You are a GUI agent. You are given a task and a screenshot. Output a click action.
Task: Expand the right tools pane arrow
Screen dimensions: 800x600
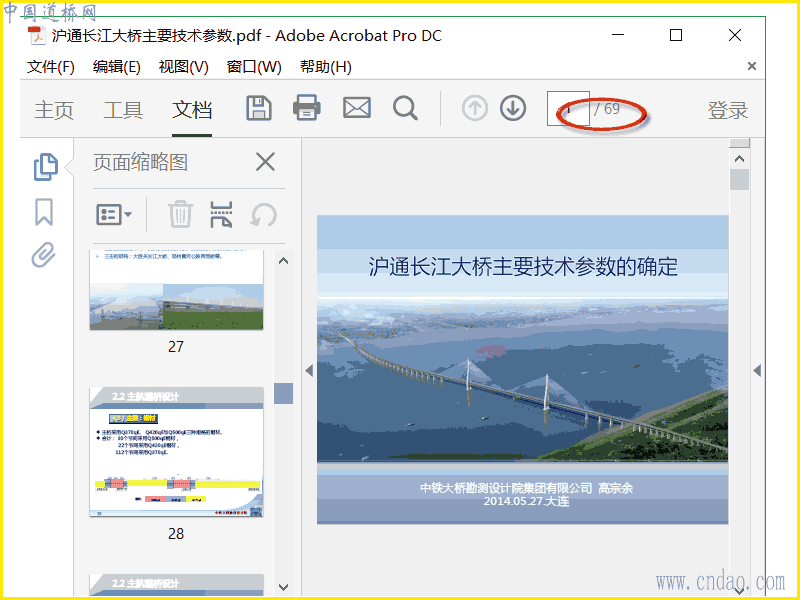point(757,370)
